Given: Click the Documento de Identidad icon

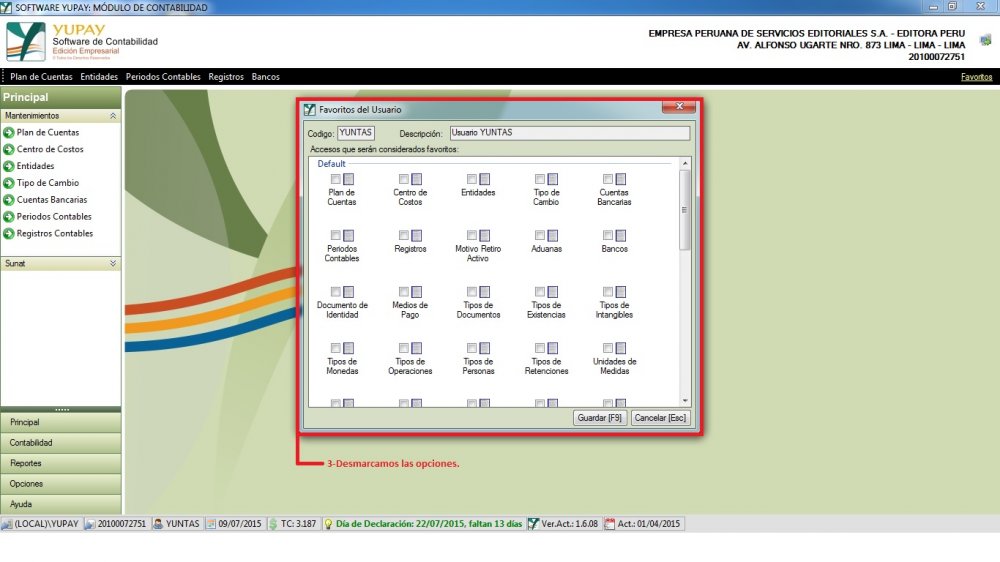Looking at the screenshot, I should point(349,292).
